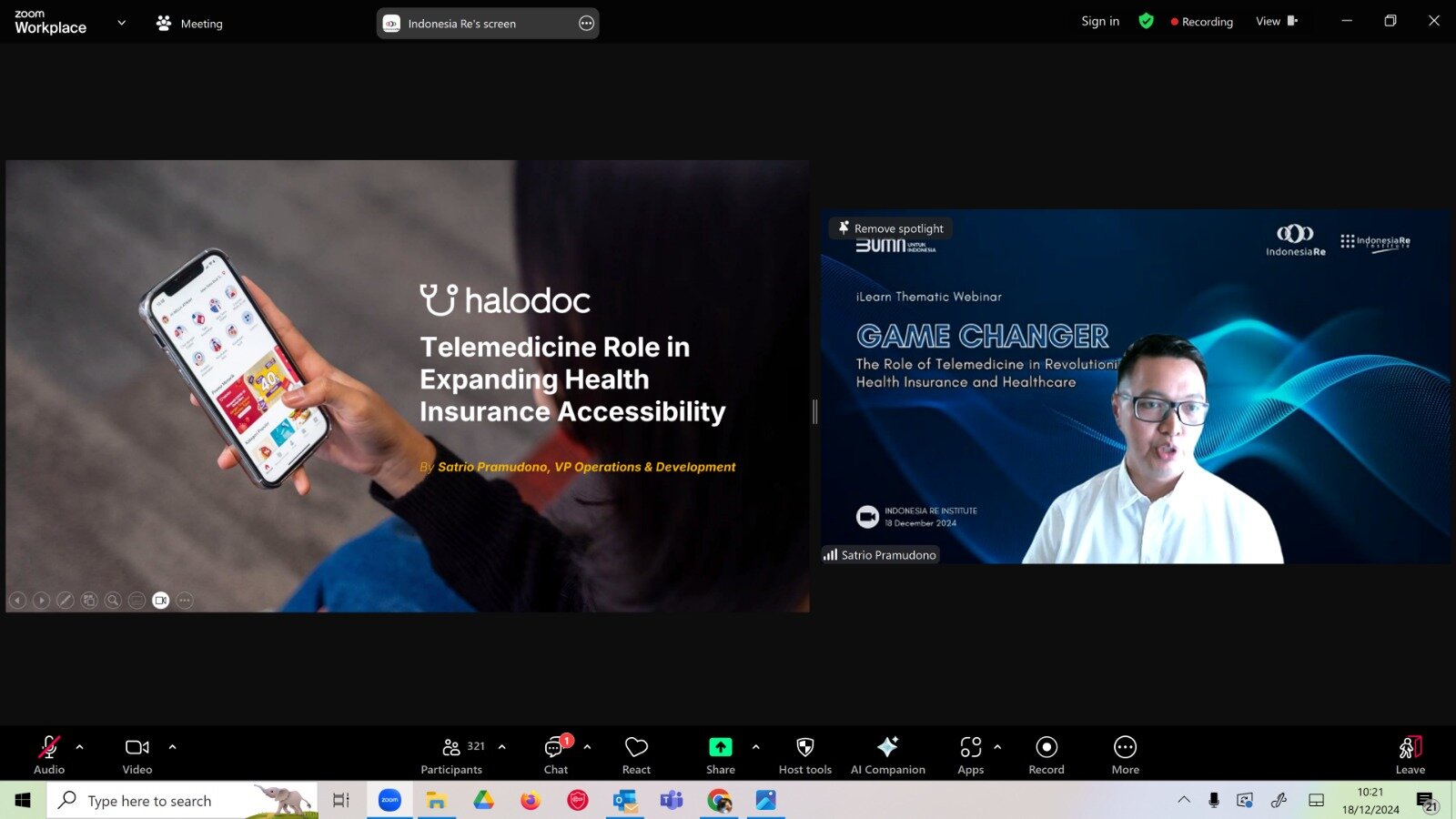Open the More options menu

[1125, 754]
